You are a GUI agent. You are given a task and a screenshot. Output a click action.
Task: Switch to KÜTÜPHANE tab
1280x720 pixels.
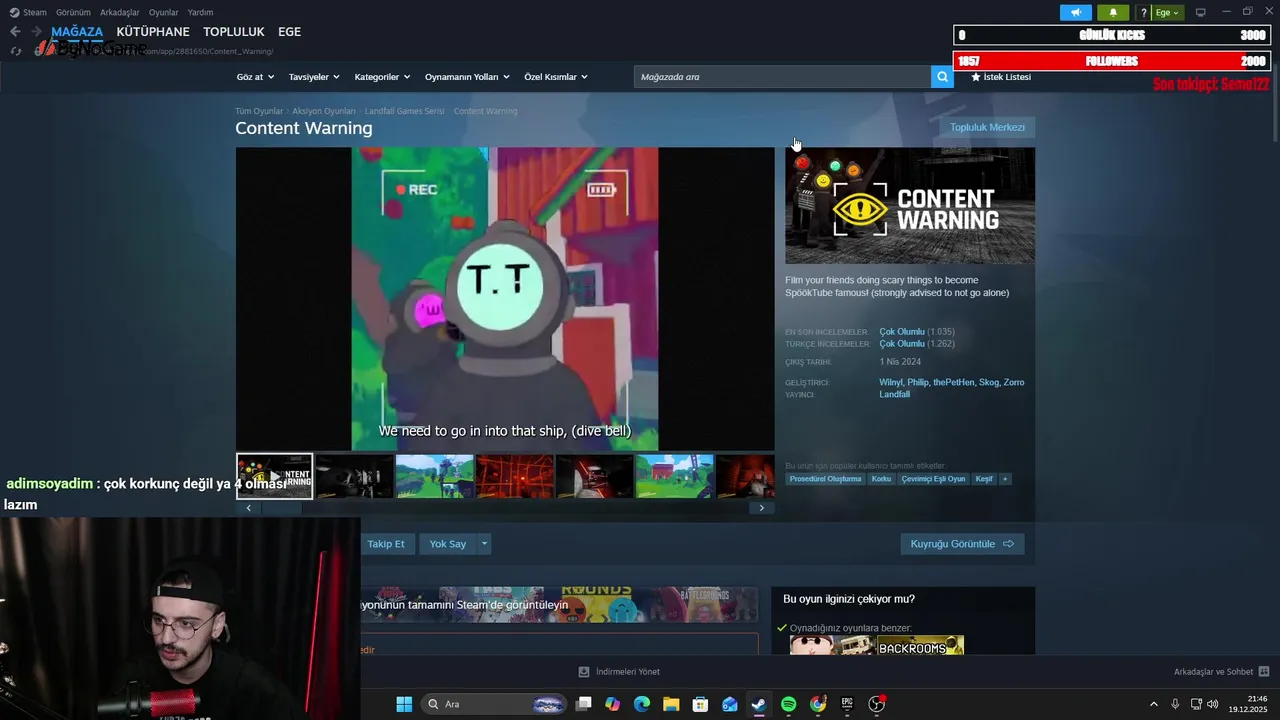(x=153, y=32)
